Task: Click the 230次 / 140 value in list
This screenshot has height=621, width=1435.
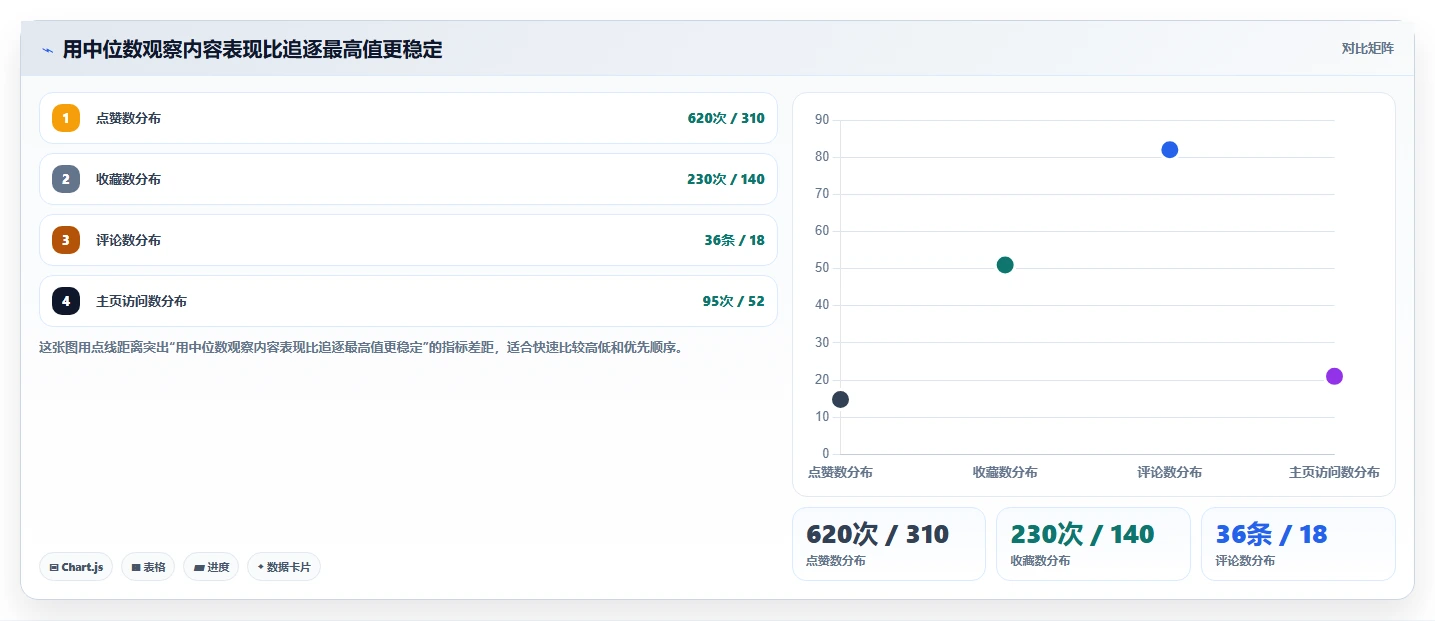Action: pyautogui.click(x=726, y=179)
